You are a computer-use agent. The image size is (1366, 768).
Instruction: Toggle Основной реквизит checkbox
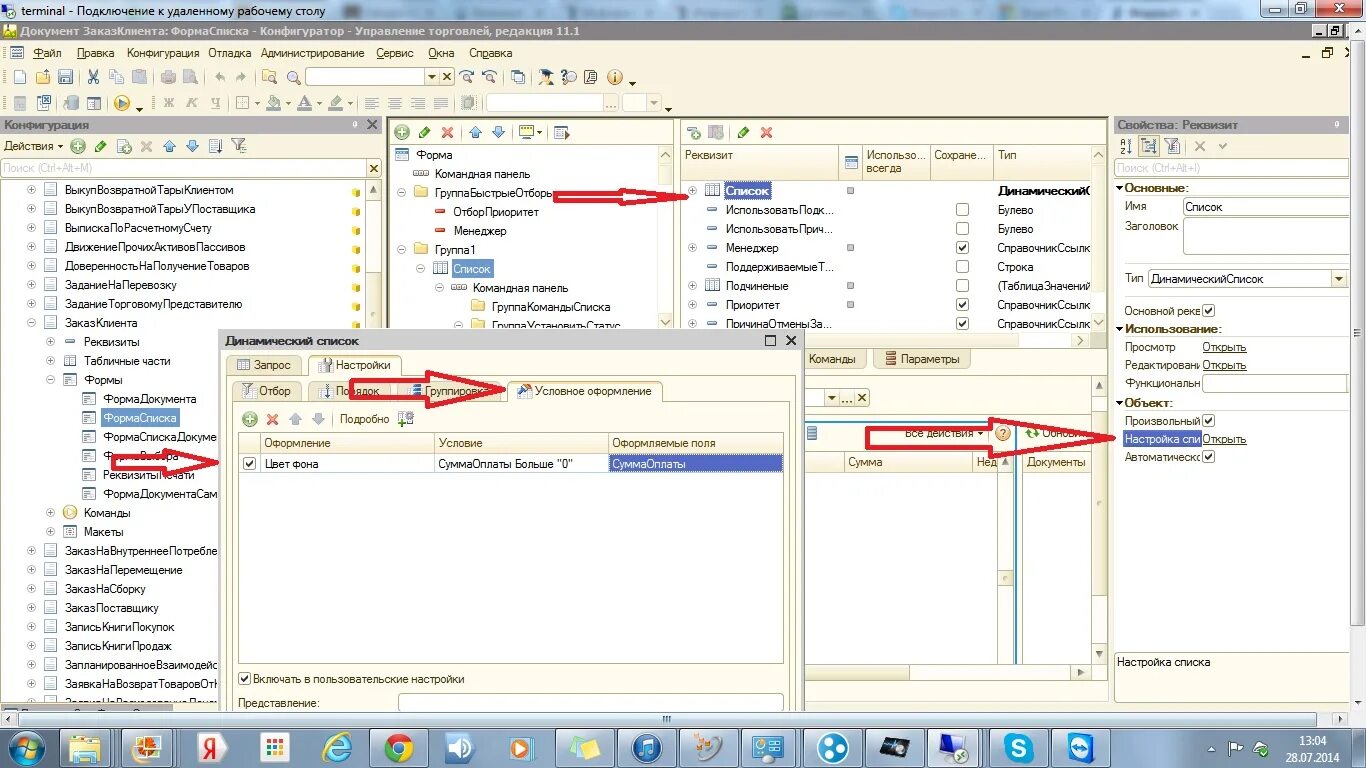(1208, 311)
